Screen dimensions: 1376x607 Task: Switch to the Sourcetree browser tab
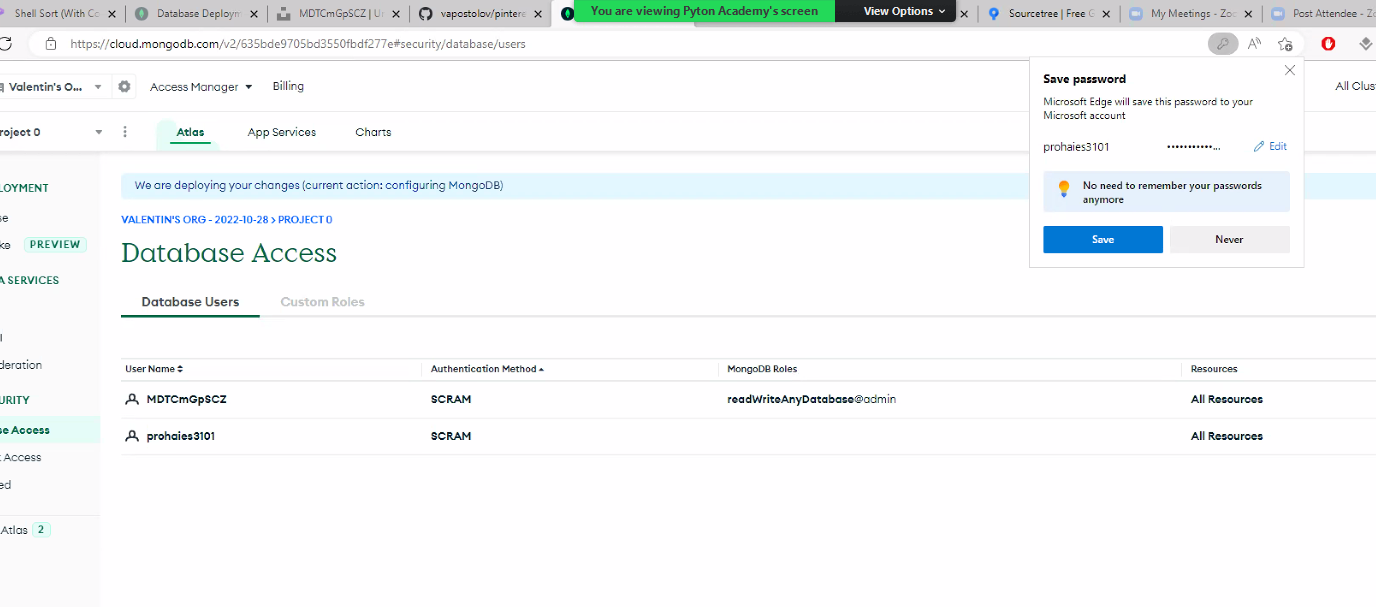coord(1047,14)
